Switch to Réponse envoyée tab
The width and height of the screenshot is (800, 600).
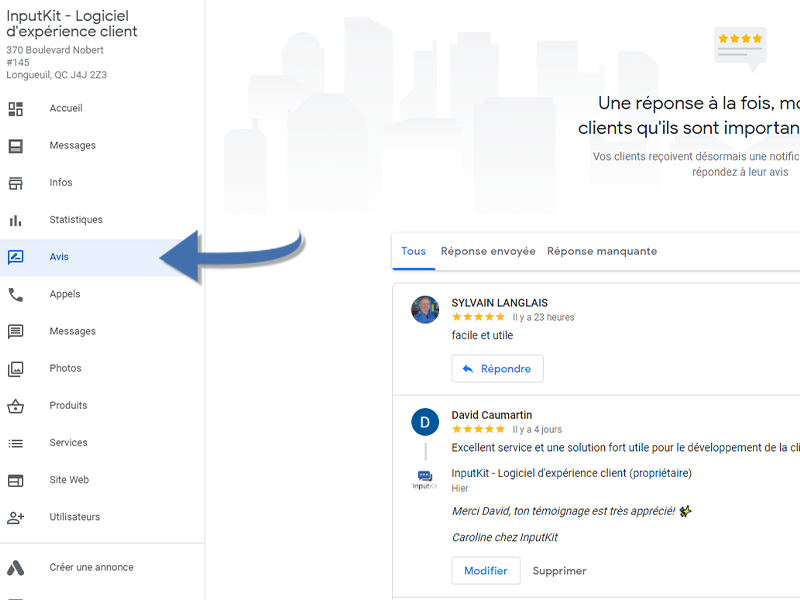click(488, 251)
